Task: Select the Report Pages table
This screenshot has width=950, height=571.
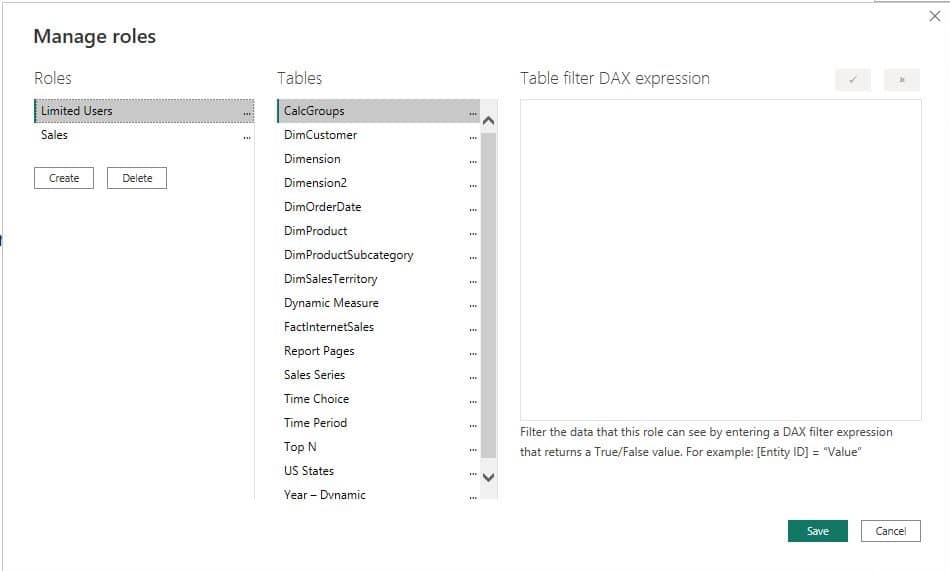Action: pyautogui.click(x=378, y=351)
